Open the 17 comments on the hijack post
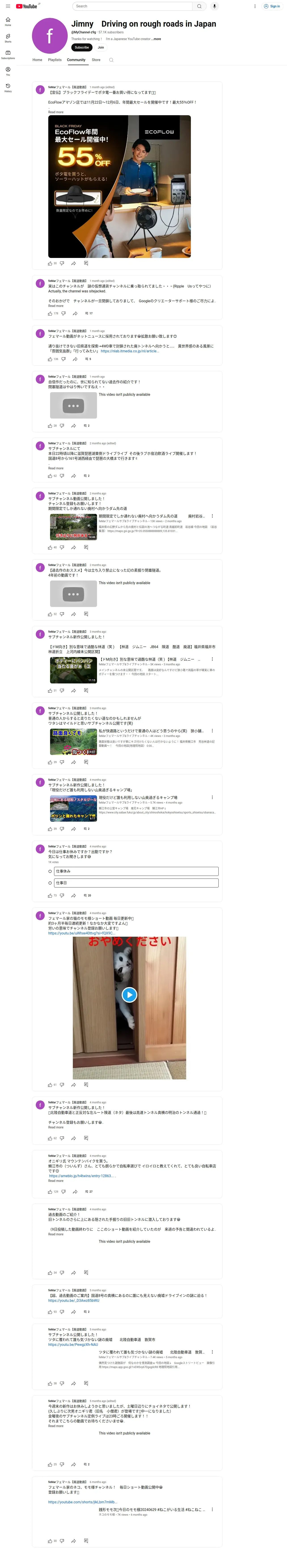The width and height of the screenshot is (287, 1568). point(89,313)
